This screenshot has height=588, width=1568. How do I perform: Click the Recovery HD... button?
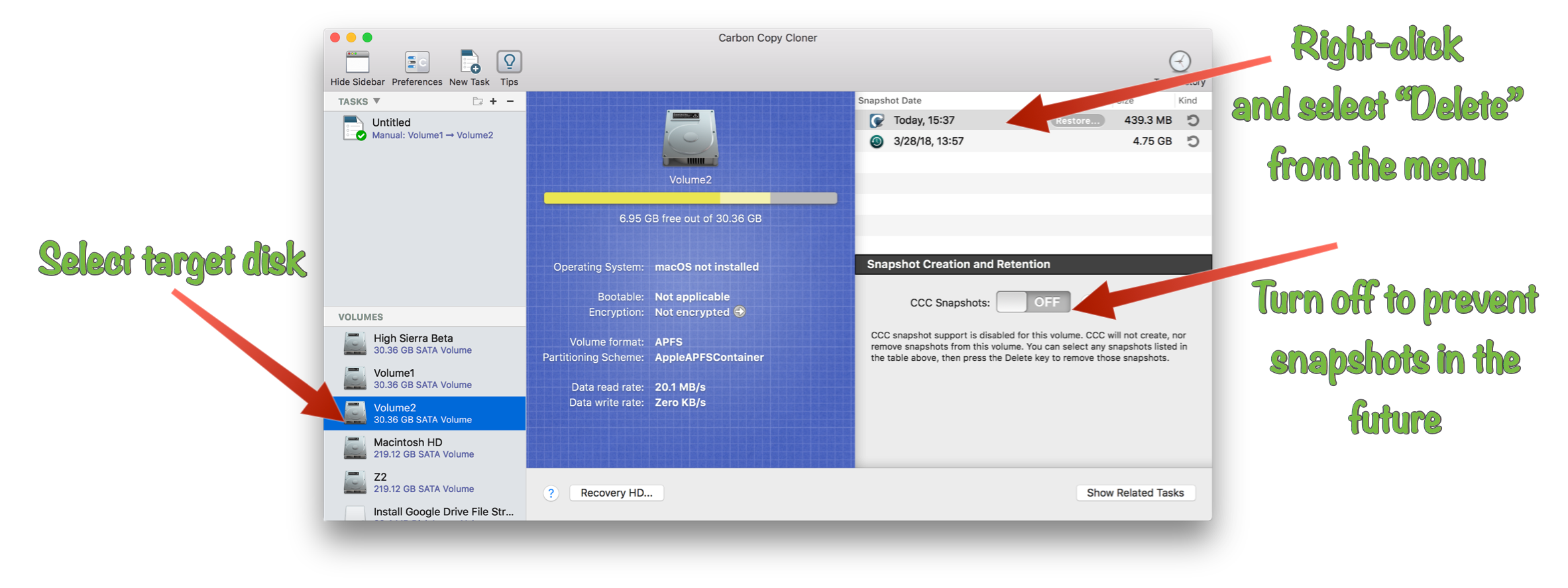[616, 493]
